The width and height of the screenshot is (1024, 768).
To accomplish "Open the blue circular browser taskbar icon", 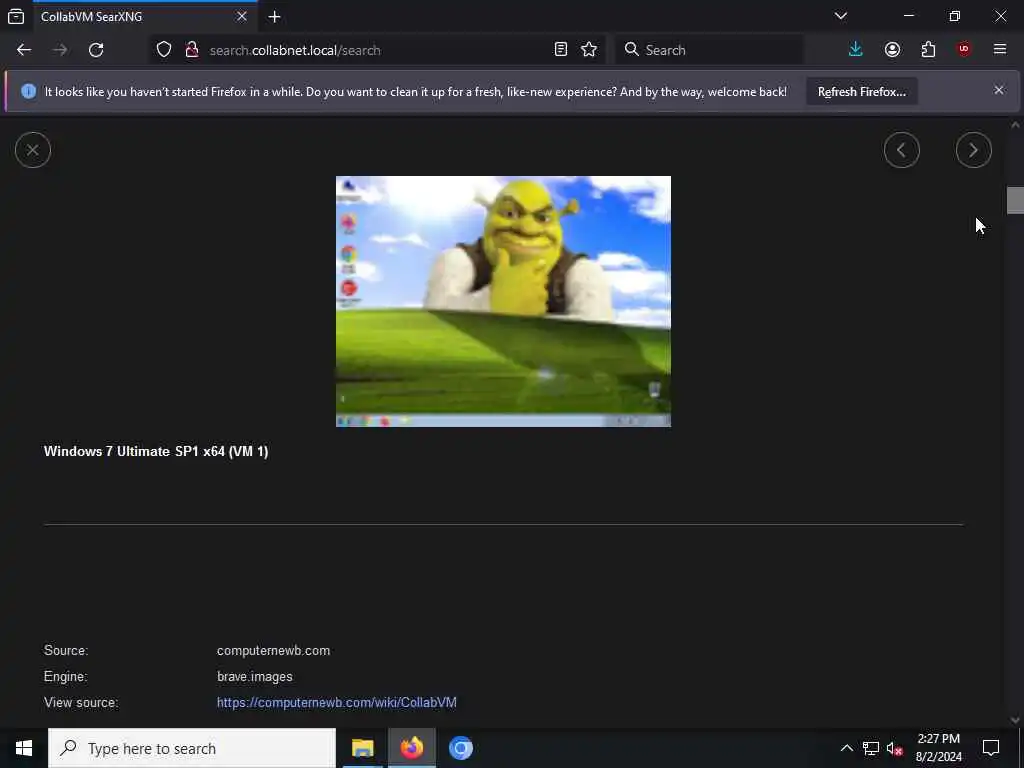I will (x=460, y=748).
